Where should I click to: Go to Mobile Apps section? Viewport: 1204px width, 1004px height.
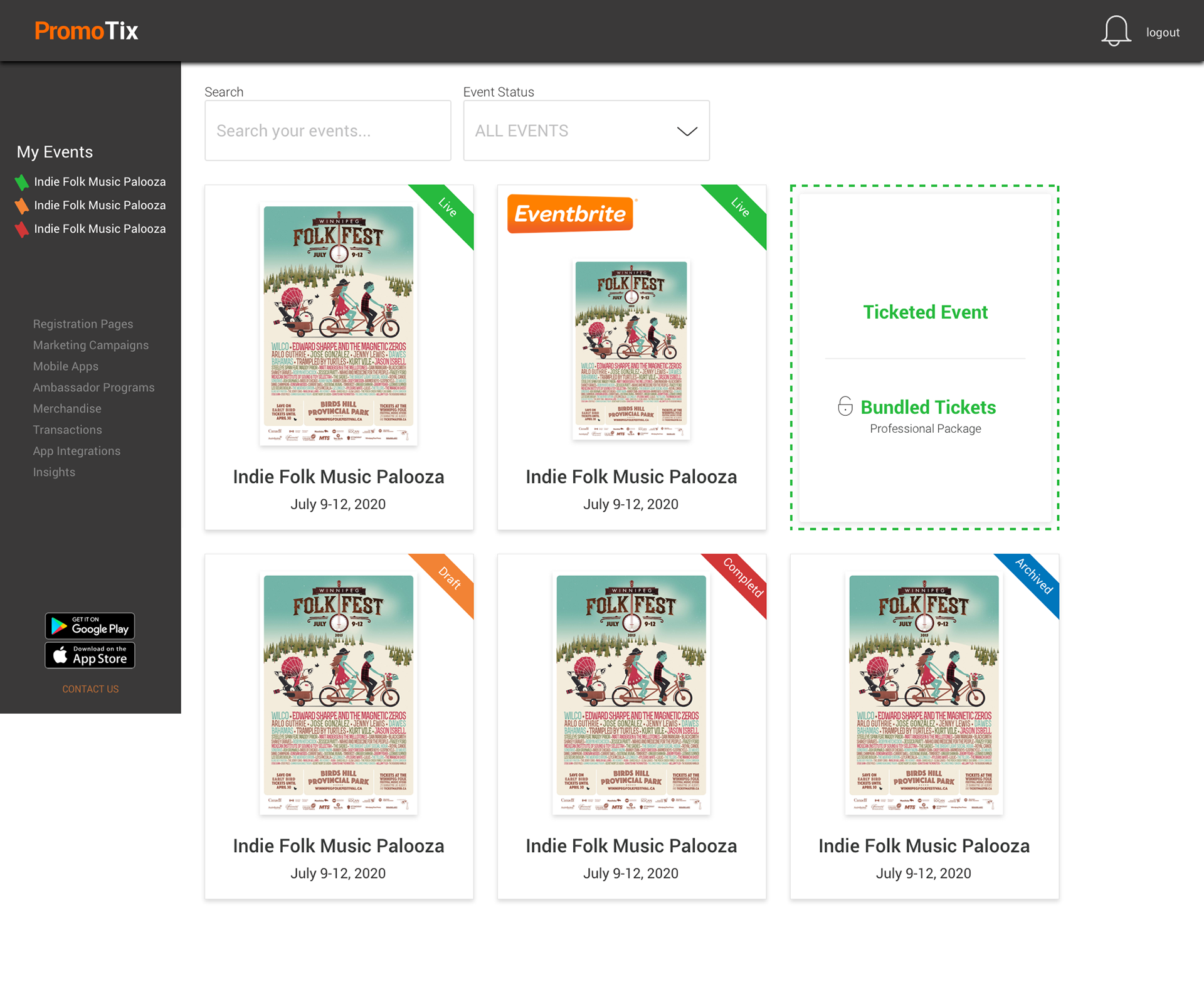tap(66, 366)
